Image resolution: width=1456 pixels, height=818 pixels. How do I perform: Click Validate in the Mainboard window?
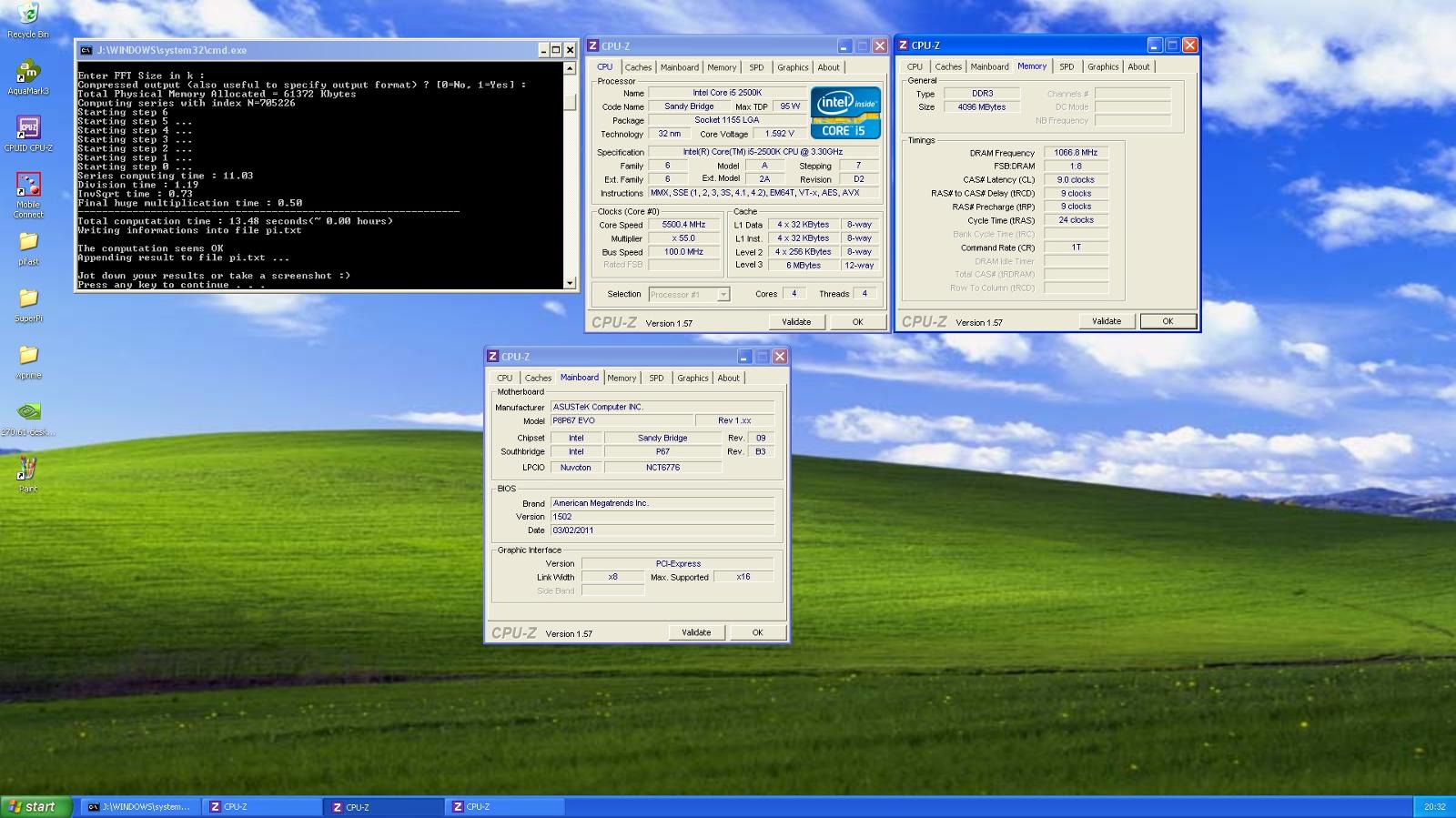click(696, 632)
